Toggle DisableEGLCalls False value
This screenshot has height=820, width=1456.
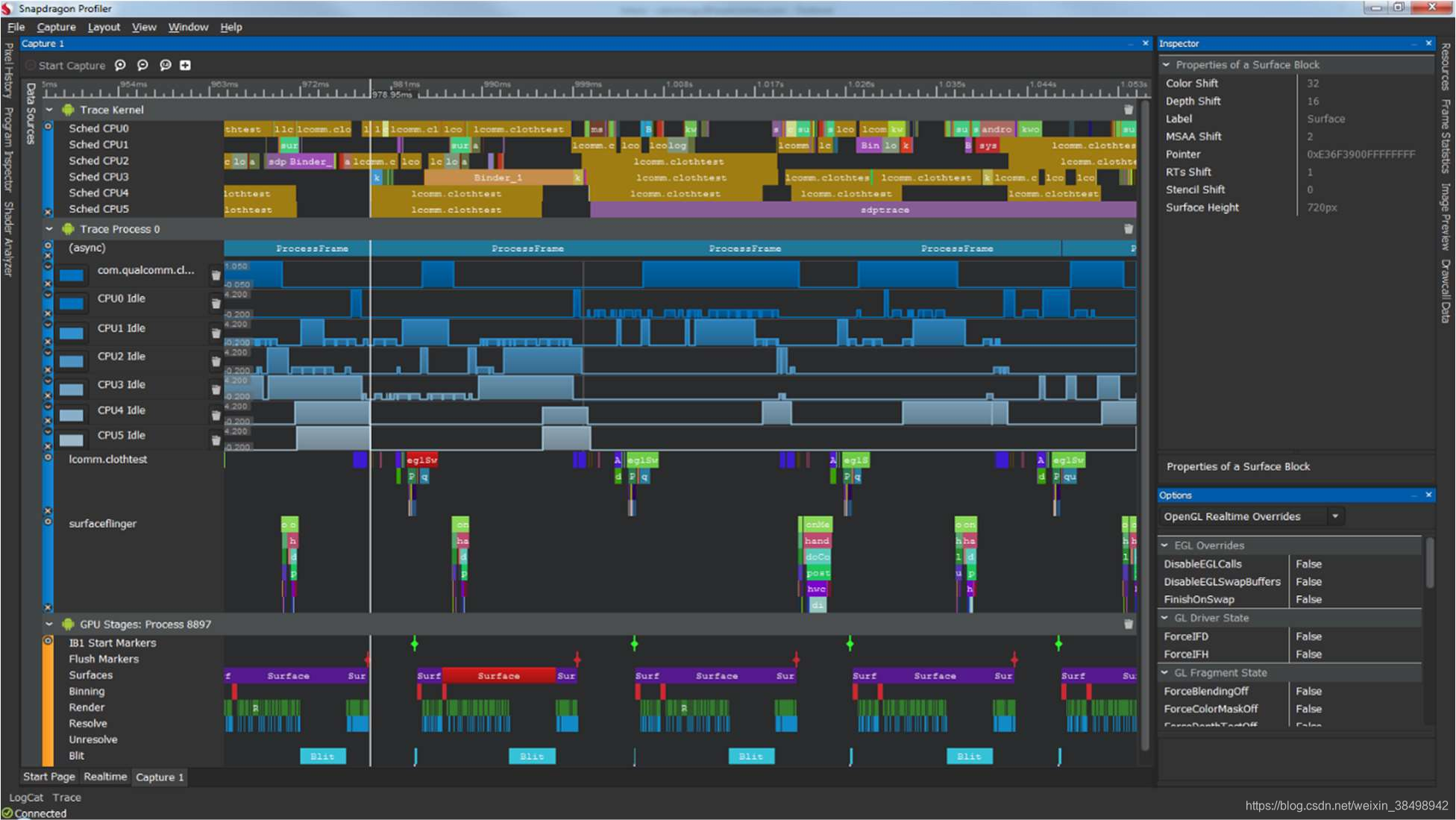(x=1309, y=564)
